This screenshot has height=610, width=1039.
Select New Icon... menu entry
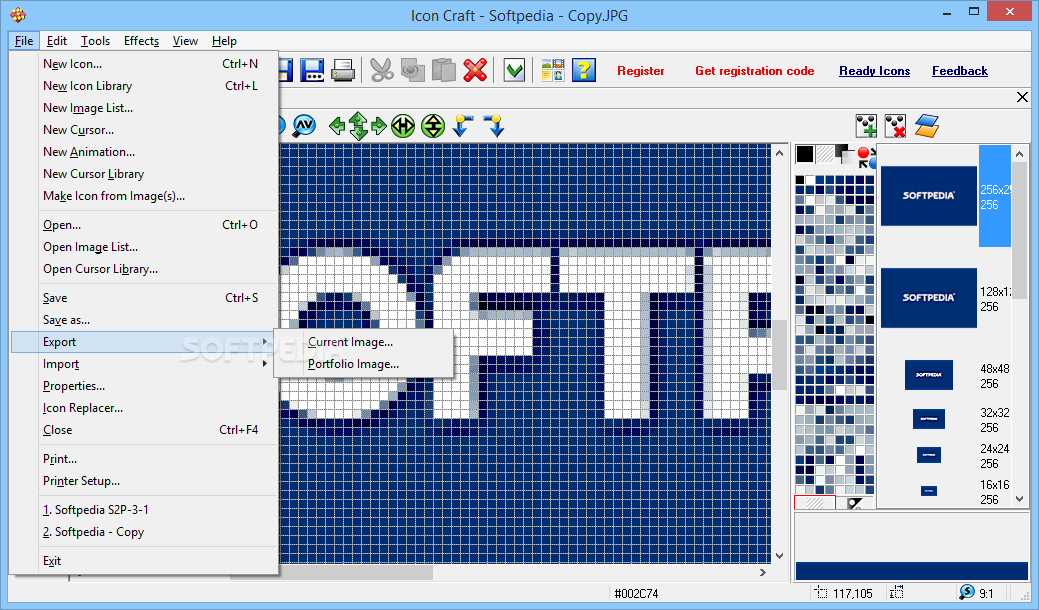[x=143, y=64]
